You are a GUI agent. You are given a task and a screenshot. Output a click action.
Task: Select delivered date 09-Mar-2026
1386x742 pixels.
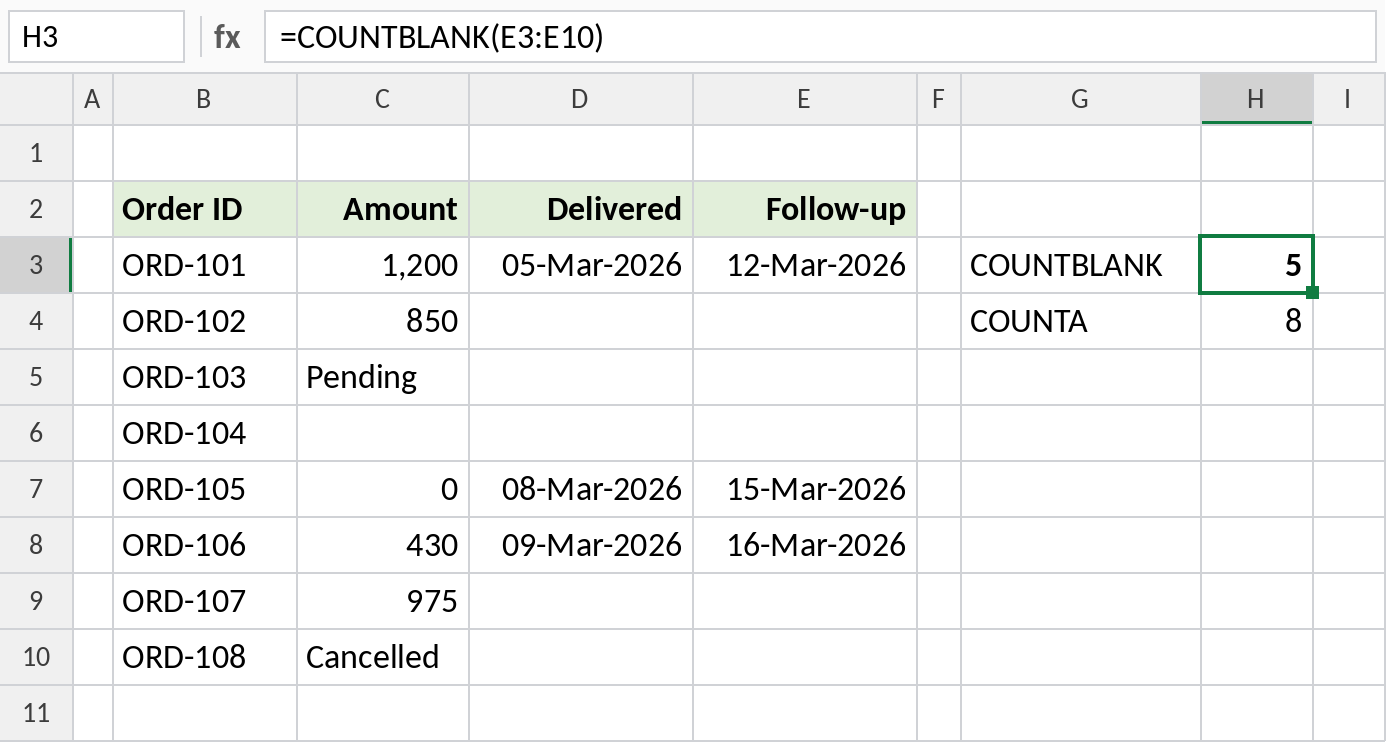click(x=581, y=545)
